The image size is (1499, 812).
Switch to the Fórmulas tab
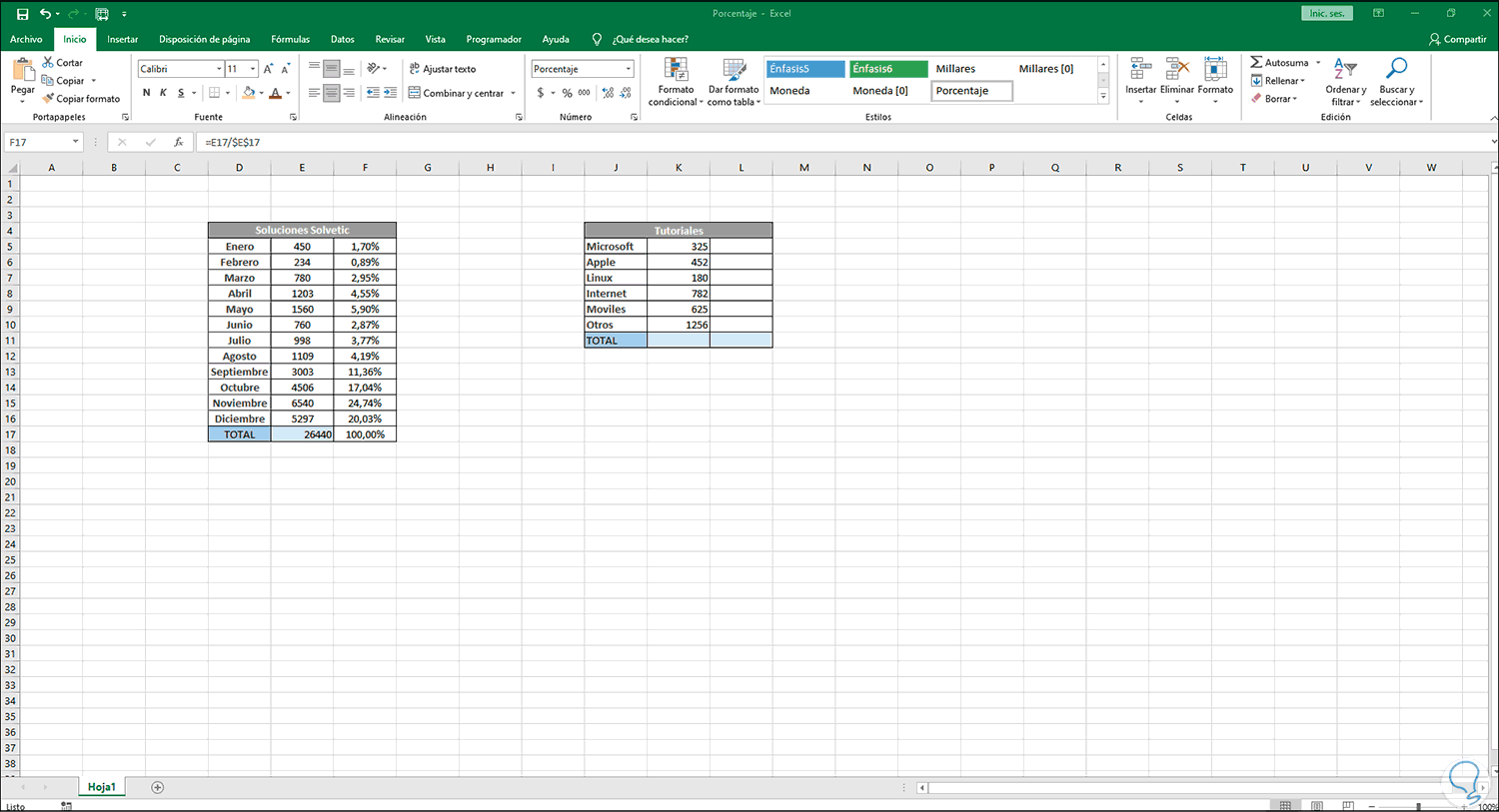[291, 39]
